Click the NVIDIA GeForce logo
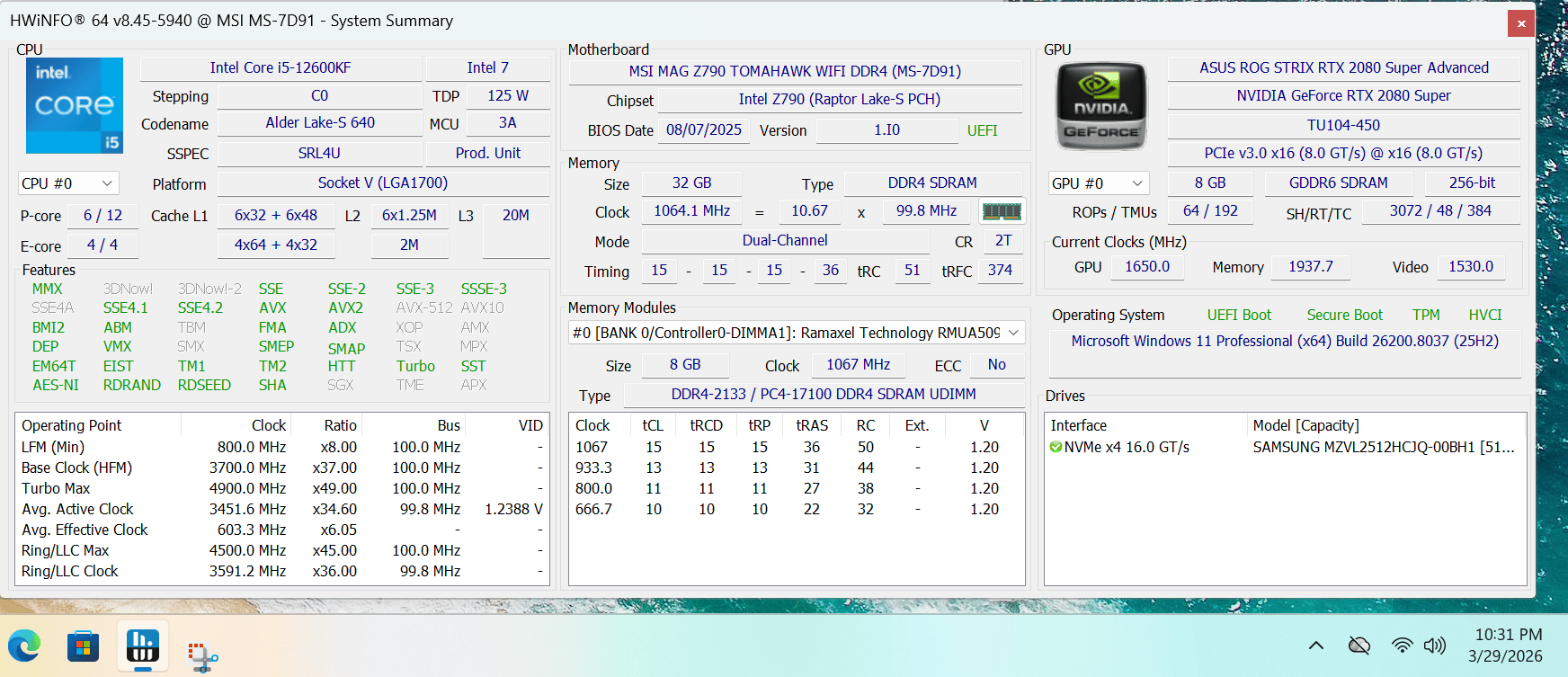This screenshot has height=677, width=1568. tap(1101, 107)
